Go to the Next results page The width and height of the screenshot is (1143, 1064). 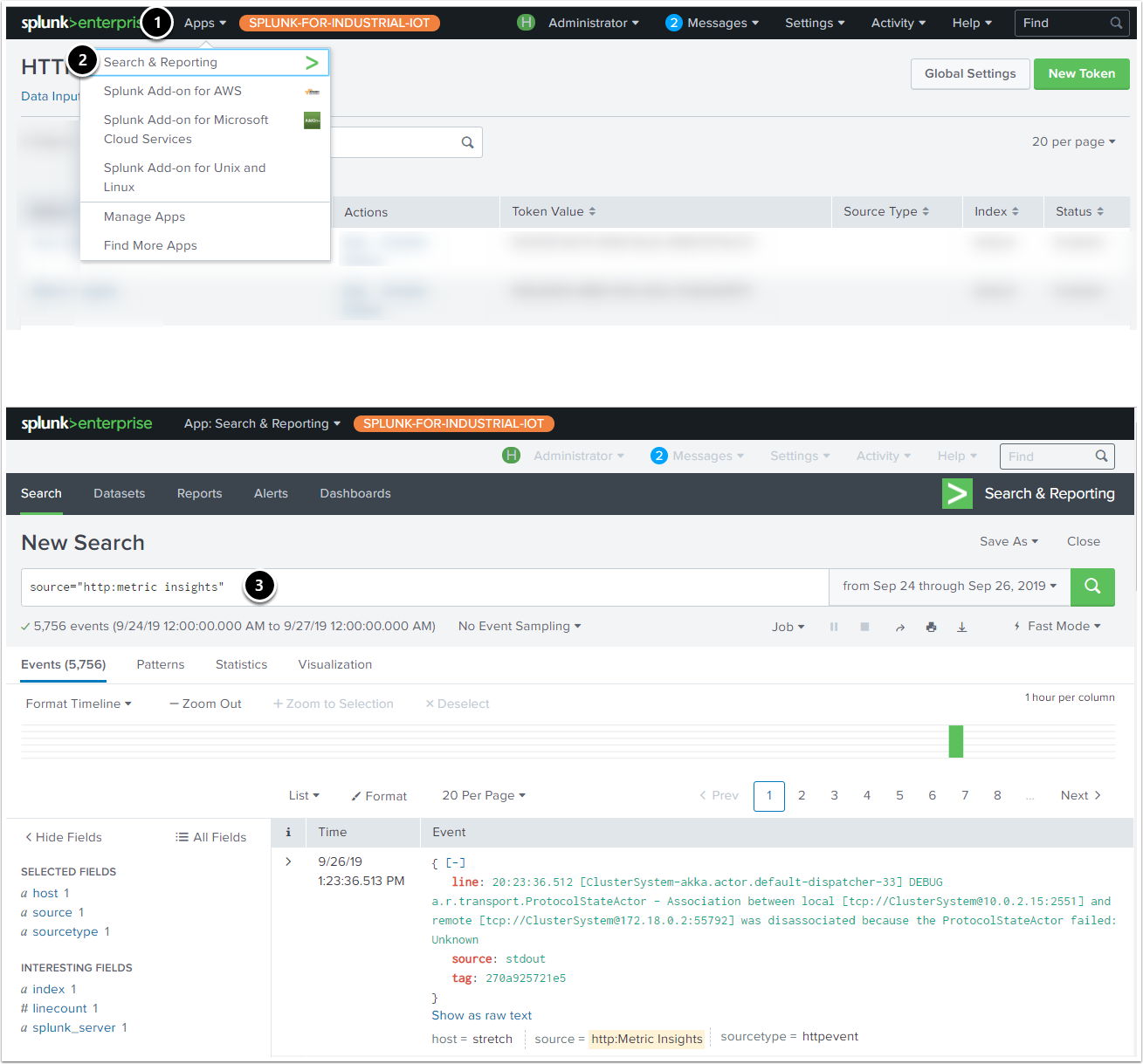[1081, 795]
